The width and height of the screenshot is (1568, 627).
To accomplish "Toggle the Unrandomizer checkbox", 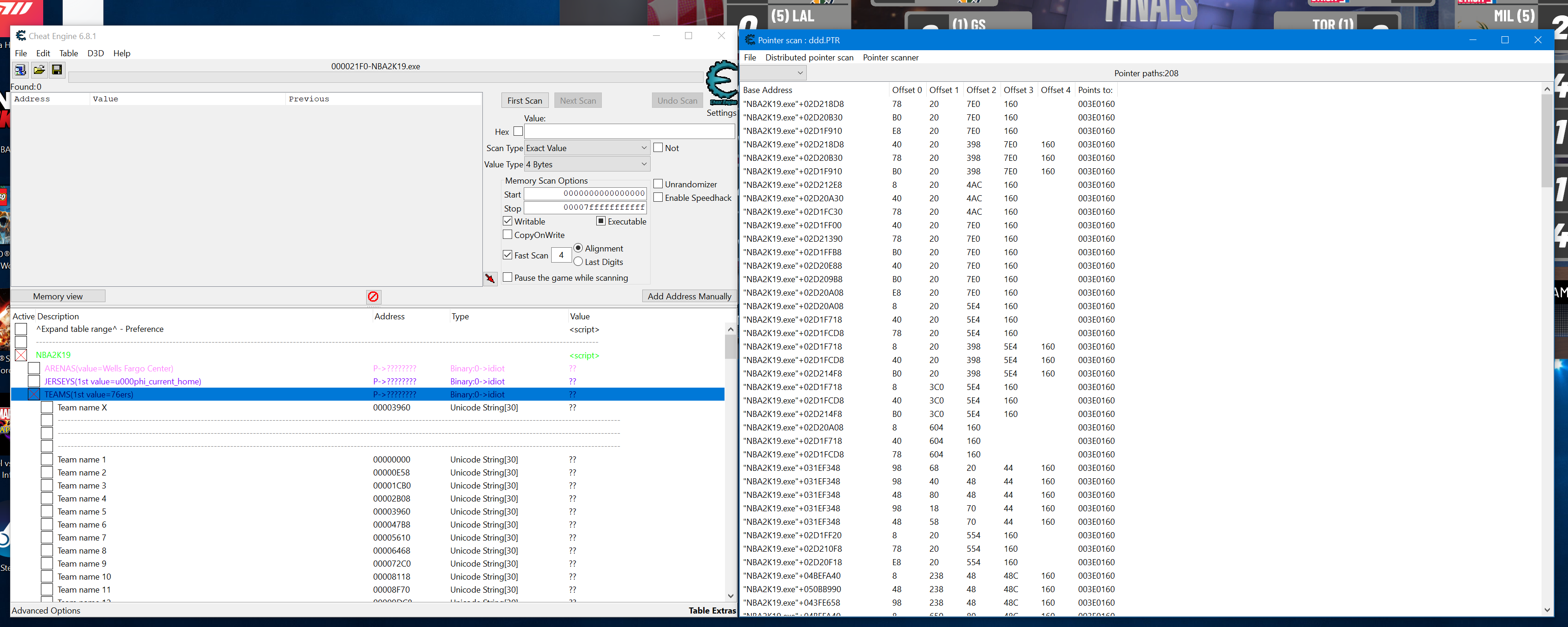I will tap(658, 184).
